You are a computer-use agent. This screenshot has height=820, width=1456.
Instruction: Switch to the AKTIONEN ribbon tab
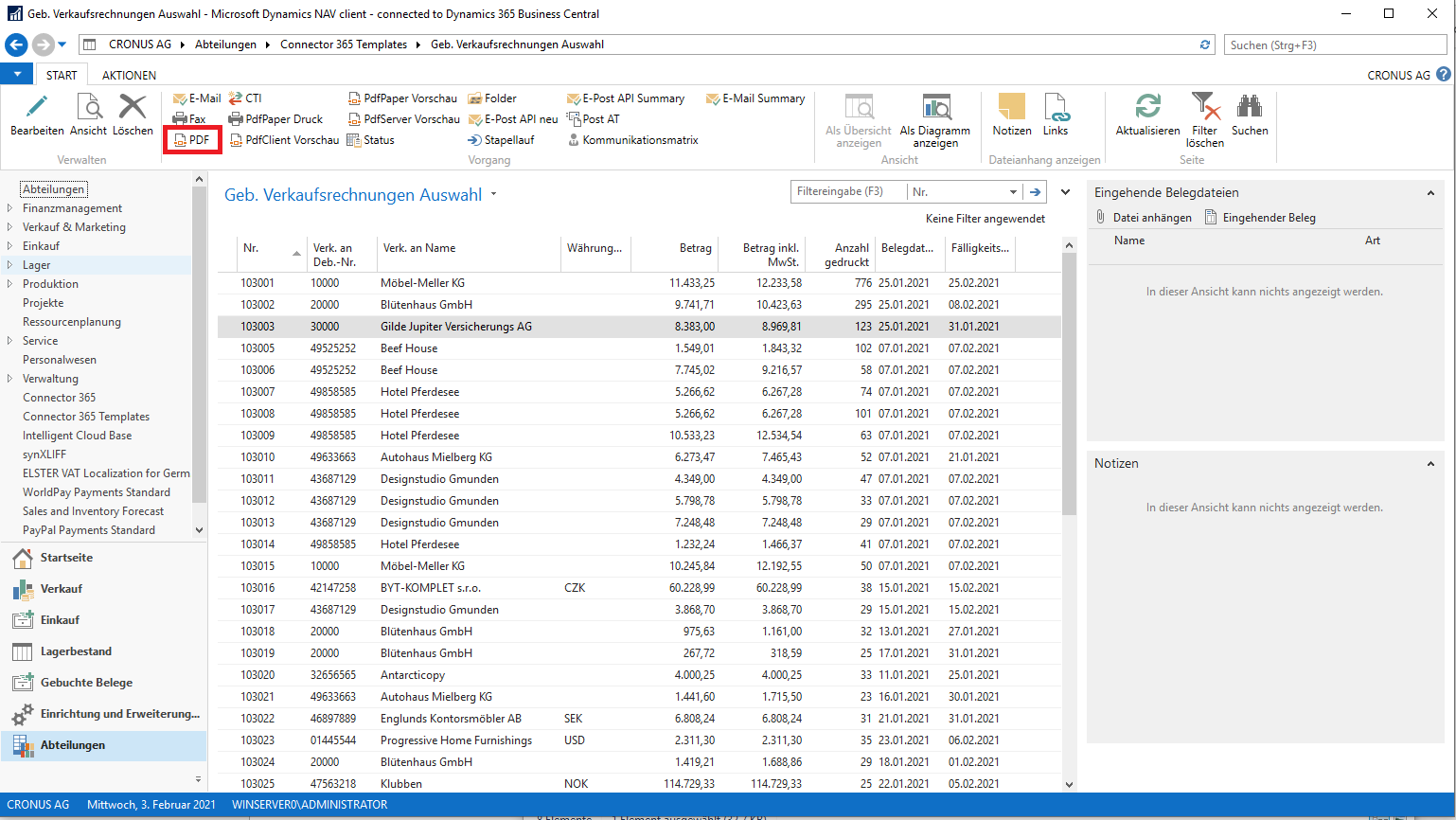click(130, 75)
